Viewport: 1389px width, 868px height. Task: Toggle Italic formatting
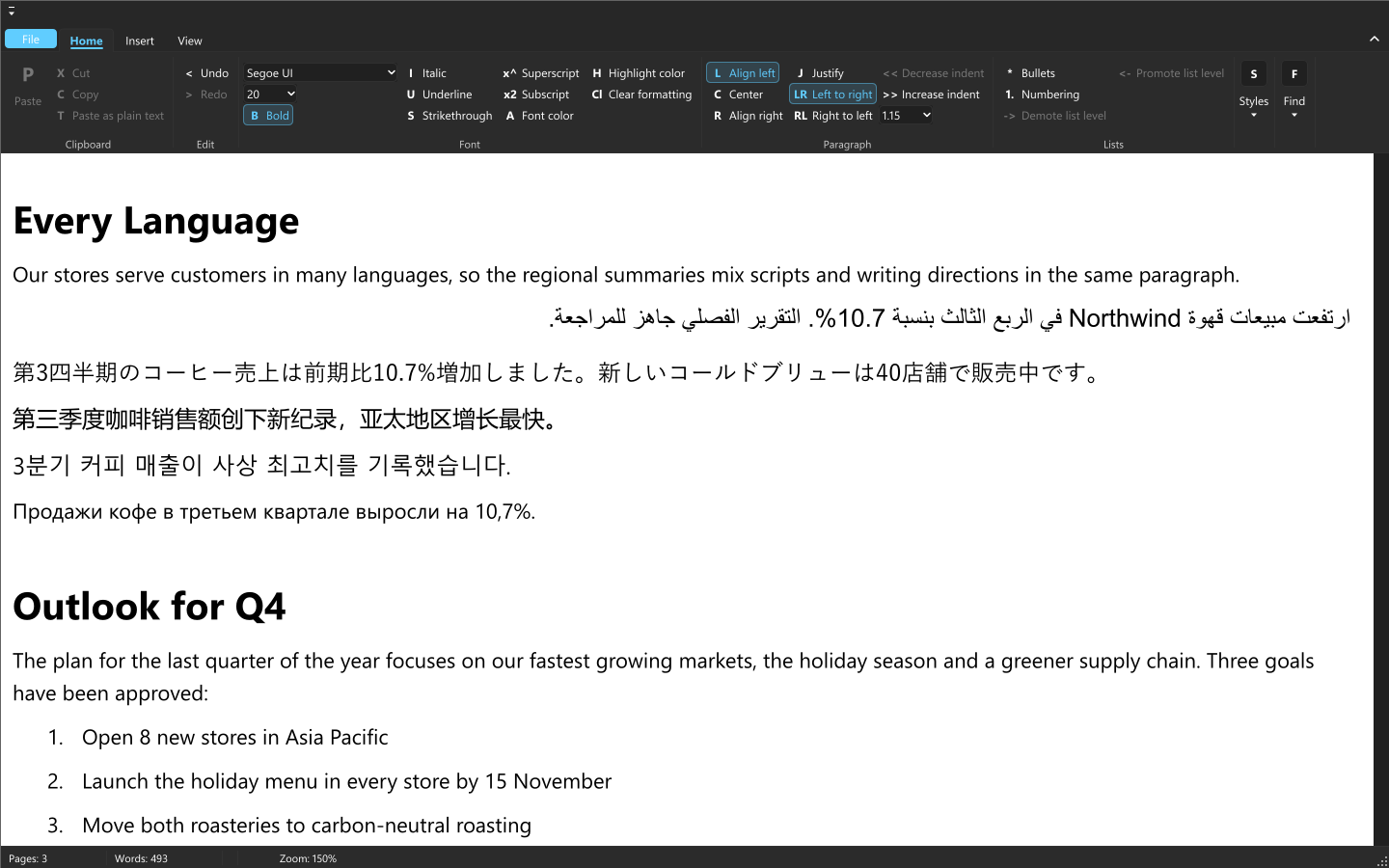pos(426,73)
